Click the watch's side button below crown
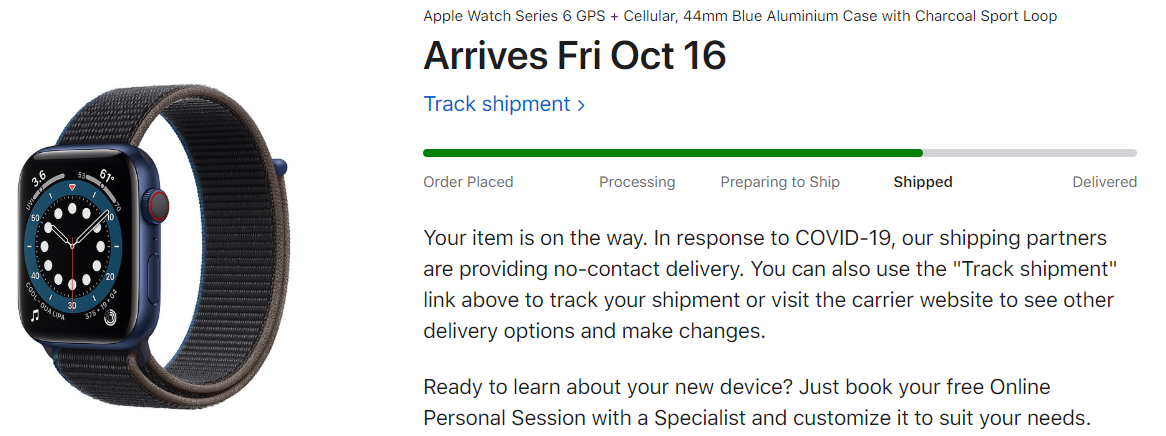Screen dimensions: 1166x436 [x=154, y=278]
